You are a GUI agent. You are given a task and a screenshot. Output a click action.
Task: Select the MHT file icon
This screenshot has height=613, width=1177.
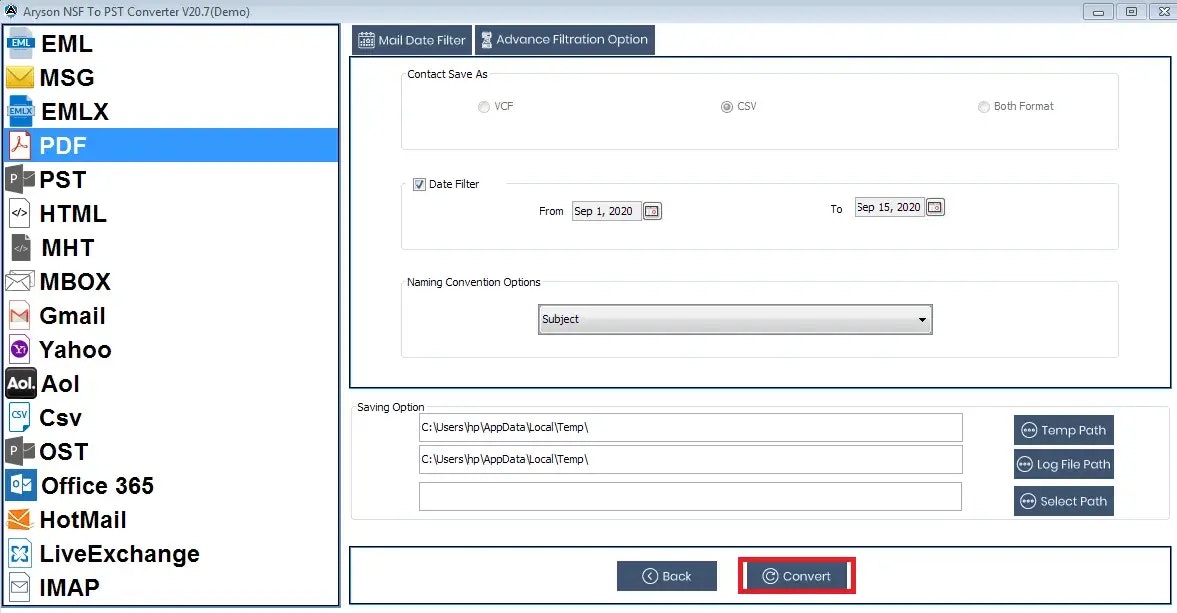(21, 248)
